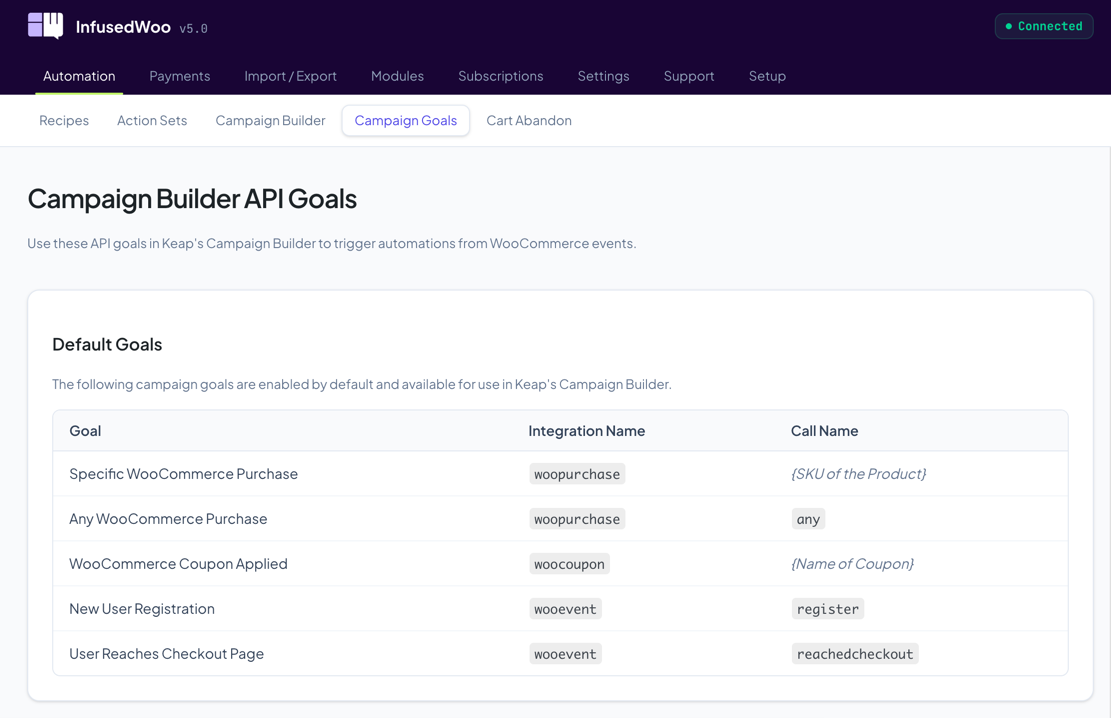Open the Settings menu

click(603, 75)
